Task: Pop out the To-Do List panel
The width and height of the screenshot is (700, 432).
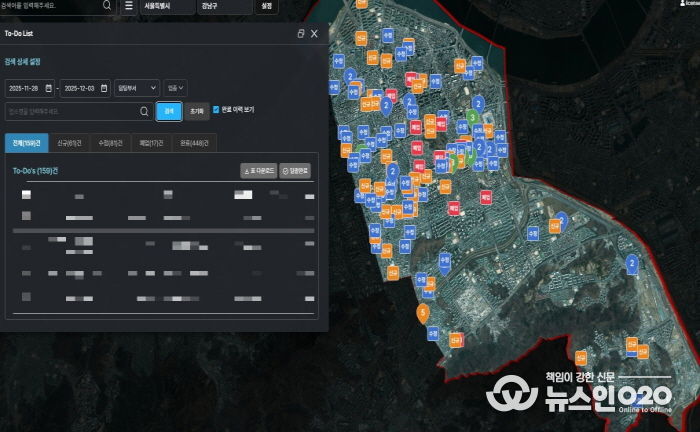Action: click(x=301, y=33)
